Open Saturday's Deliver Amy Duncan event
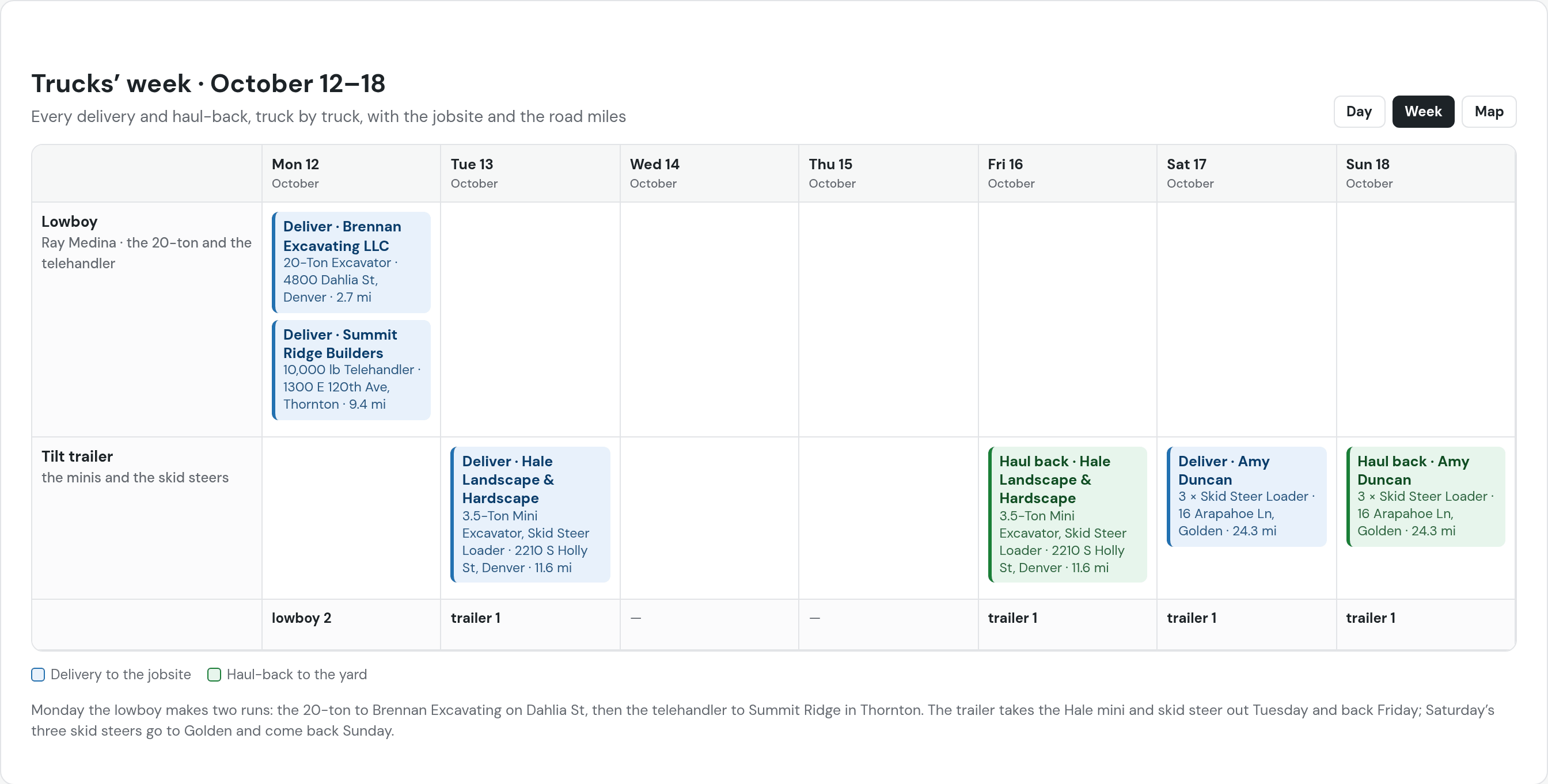The height and width of the screenshot is (784, 1548). 1246,496
